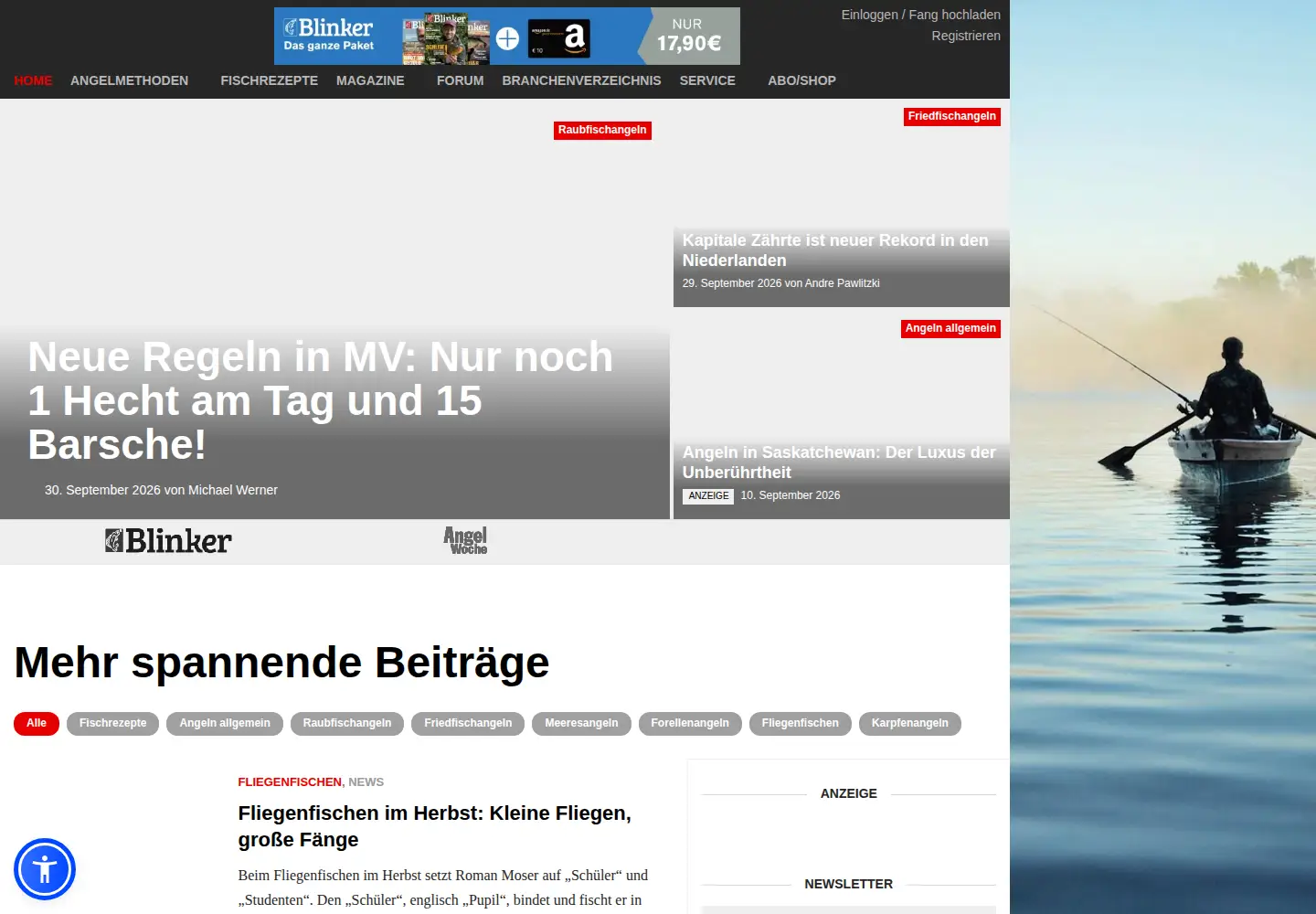The image size is (1316, 914).
Task: Open article Neue Regeln in MV headline
Action: pyautogui.click(x=321, y=400)
